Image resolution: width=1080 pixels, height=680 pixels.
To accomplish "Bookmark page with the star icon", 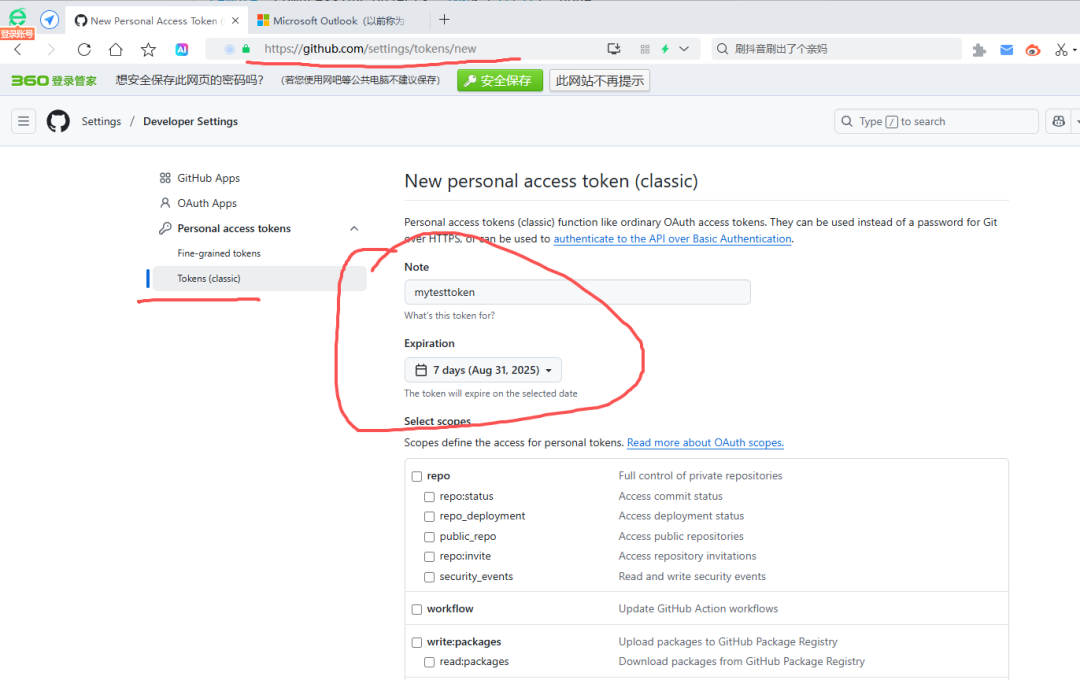I will [x=148, y=49].
